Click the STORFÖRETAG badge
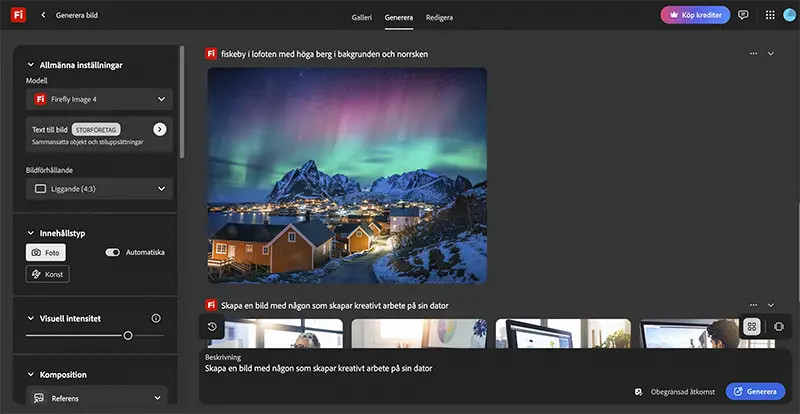800x414 pixels. [96, 130]
